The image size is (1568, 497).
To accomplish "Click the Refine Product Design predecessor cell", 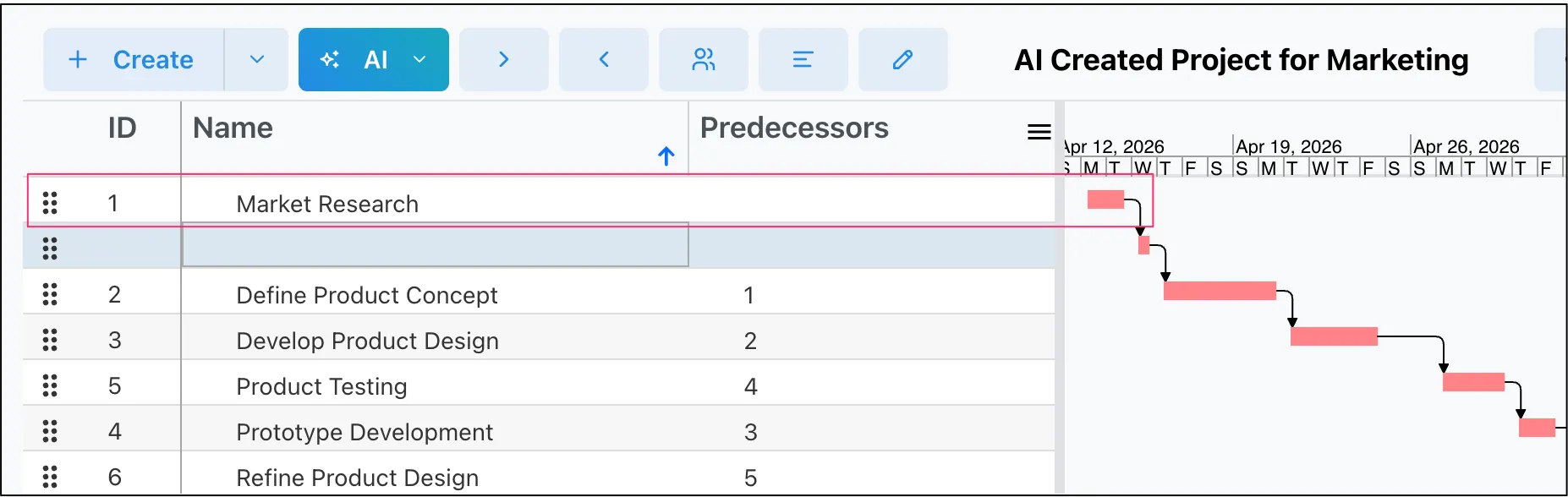I will click(x=871, y=478).
